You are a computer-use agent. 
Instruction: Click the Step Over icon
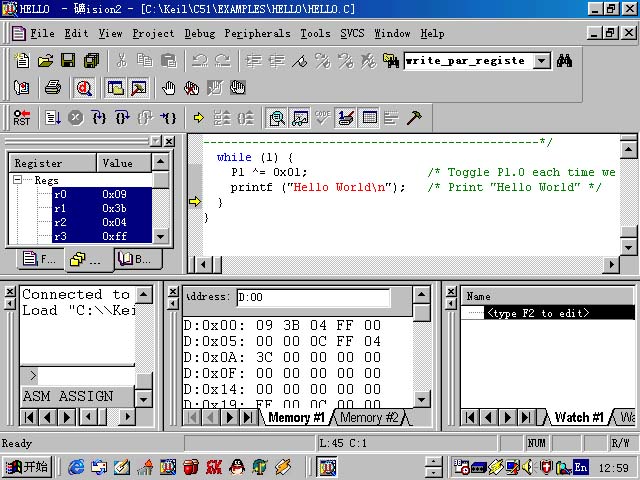coord(122,118)
